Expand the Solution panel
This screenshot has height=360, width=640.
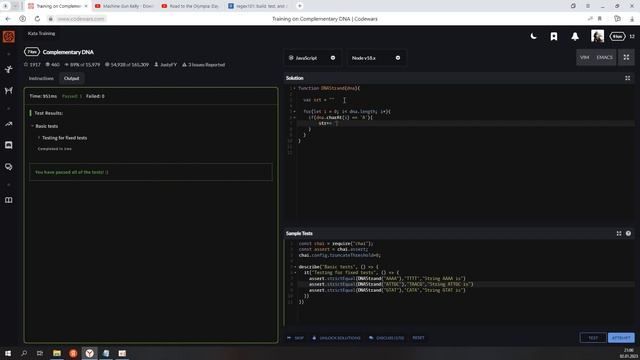point(627,78)
